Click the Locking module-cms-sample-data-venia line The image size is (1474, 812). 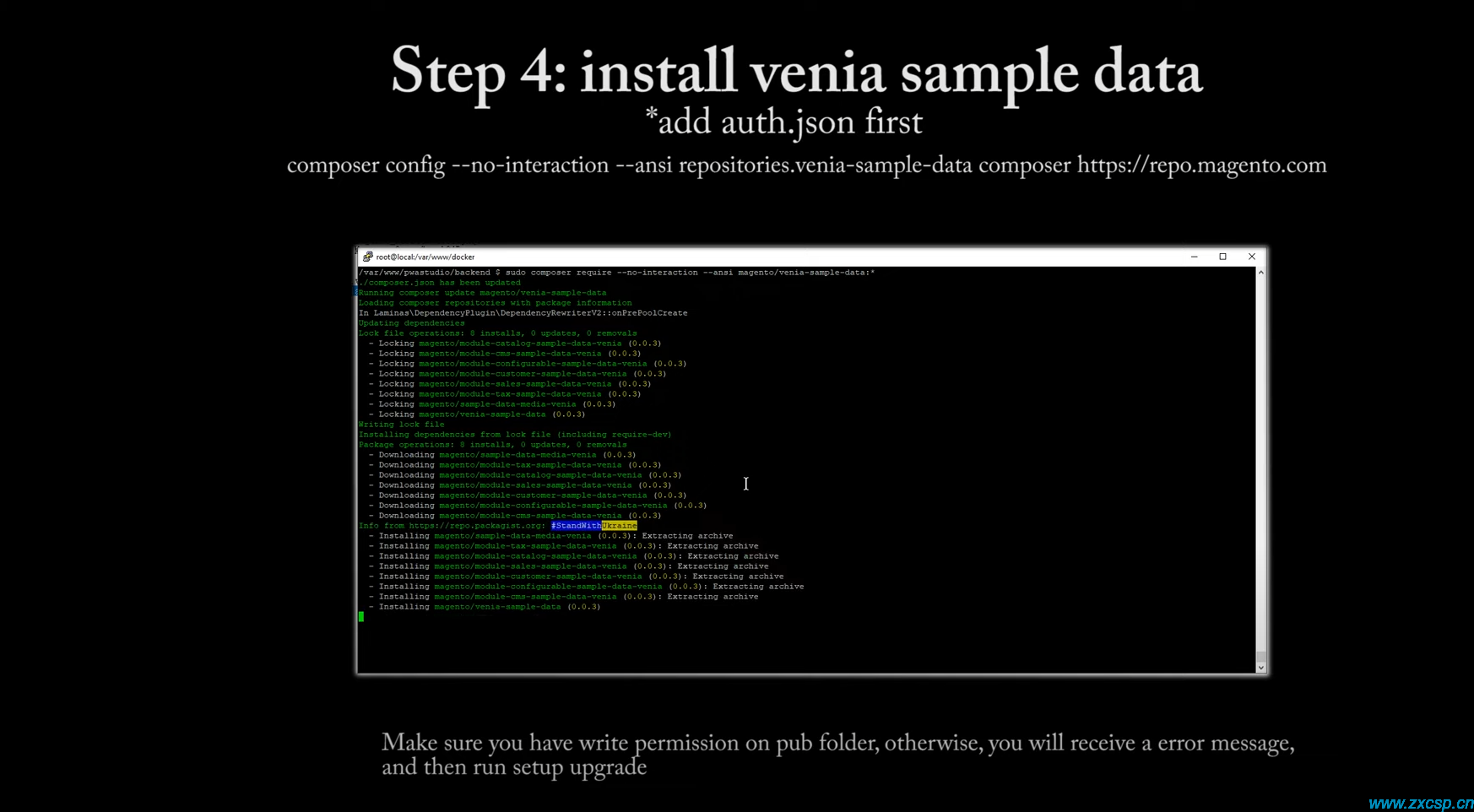pos(505,354)
